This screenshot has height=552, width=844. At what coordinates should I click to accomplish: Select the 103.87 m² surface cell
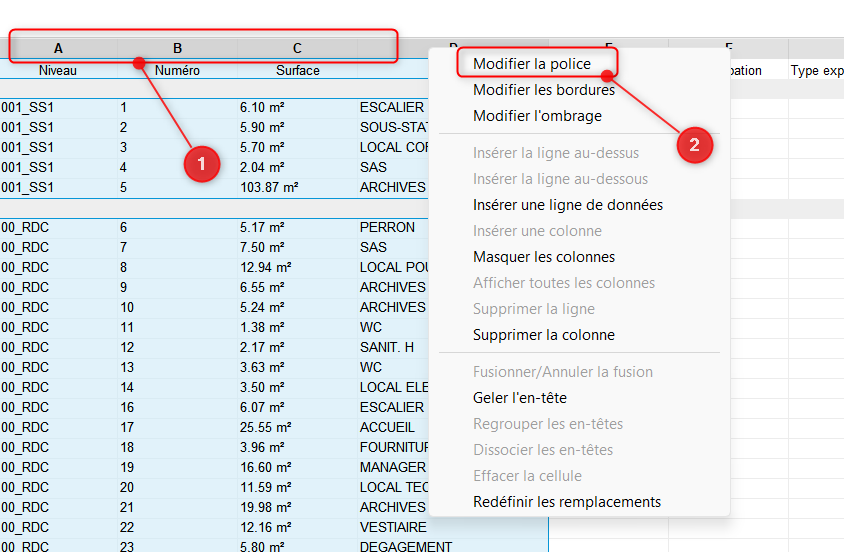point(297,187)
